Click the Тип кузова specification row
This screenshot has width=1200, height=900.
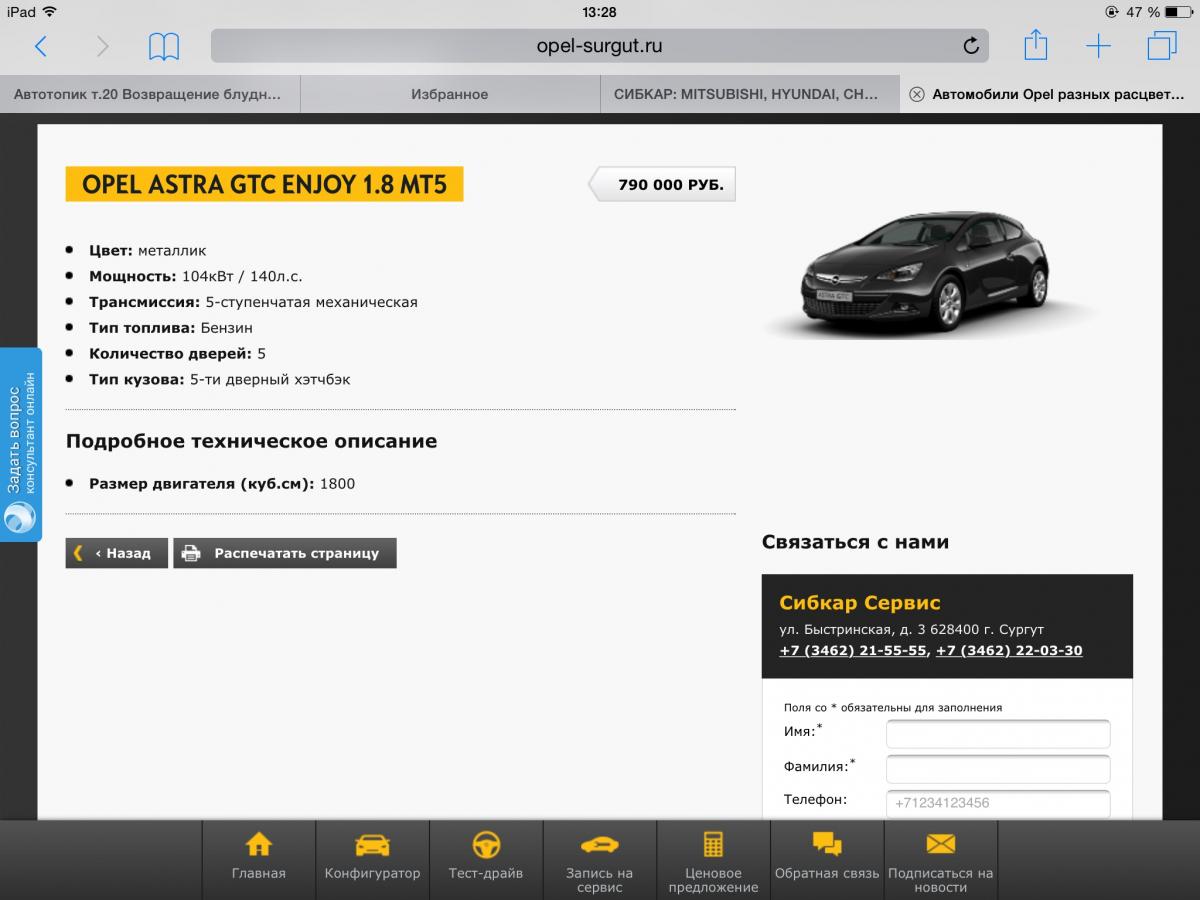click(219, 380)
